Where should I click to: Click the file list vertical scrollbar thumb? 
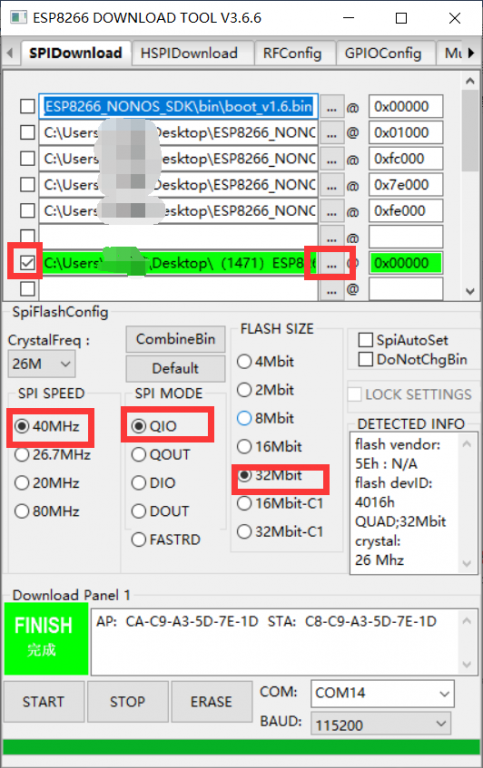point(470,130)
